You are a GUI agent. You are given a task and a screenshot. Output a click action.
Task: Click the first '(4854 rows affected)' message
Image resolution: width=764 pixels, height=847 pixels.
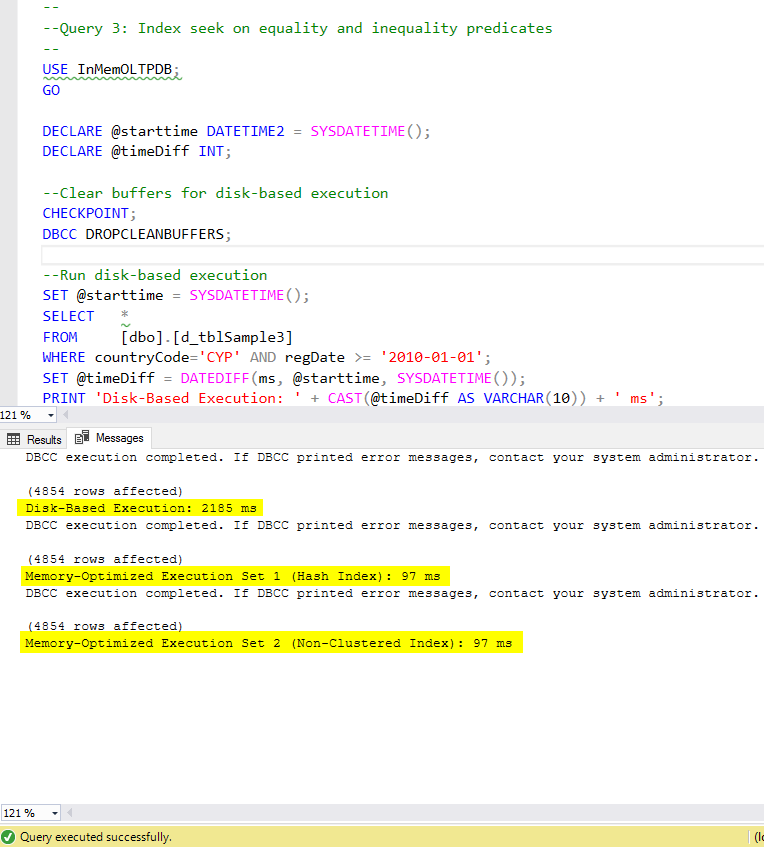pyautogui.click(x=105, y=491)
